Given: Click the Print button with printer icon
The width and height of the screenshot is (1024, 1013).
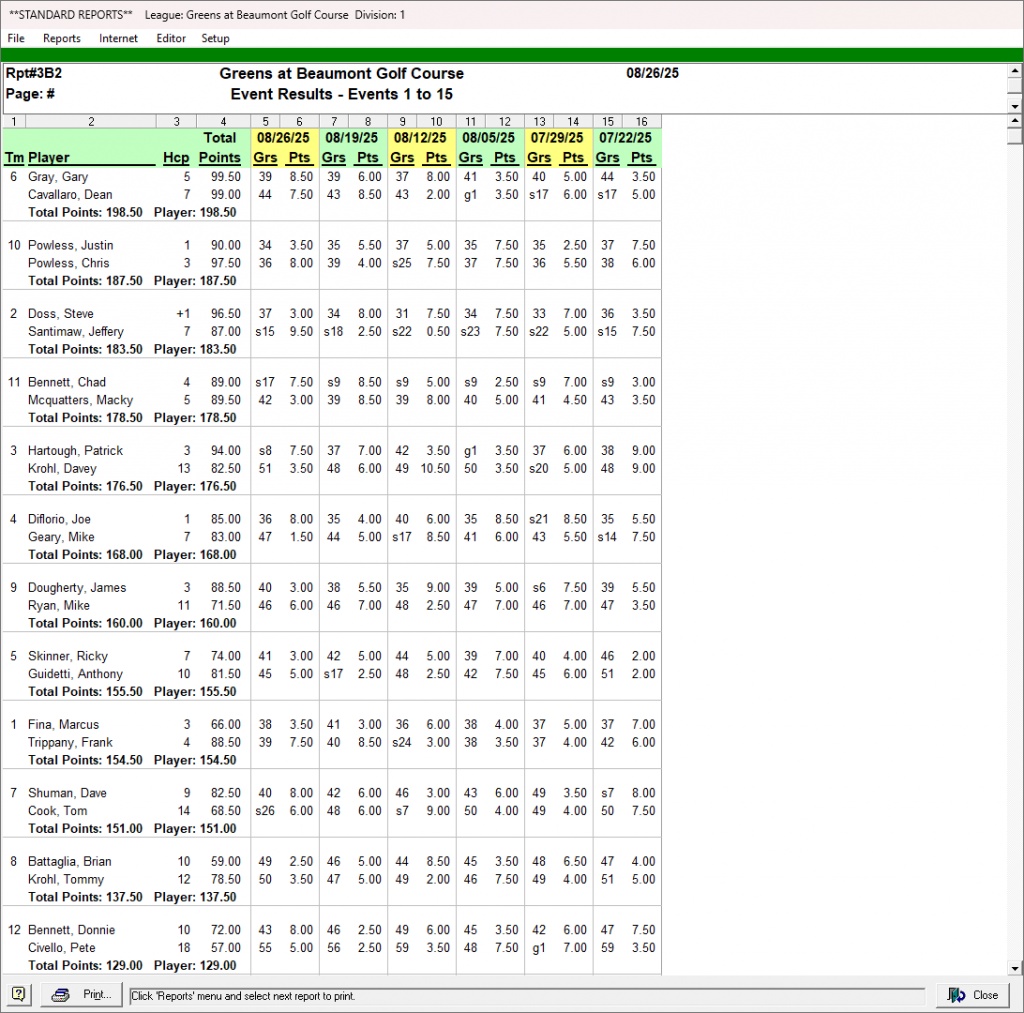Looking at the screenshot, I should [83, 995].
